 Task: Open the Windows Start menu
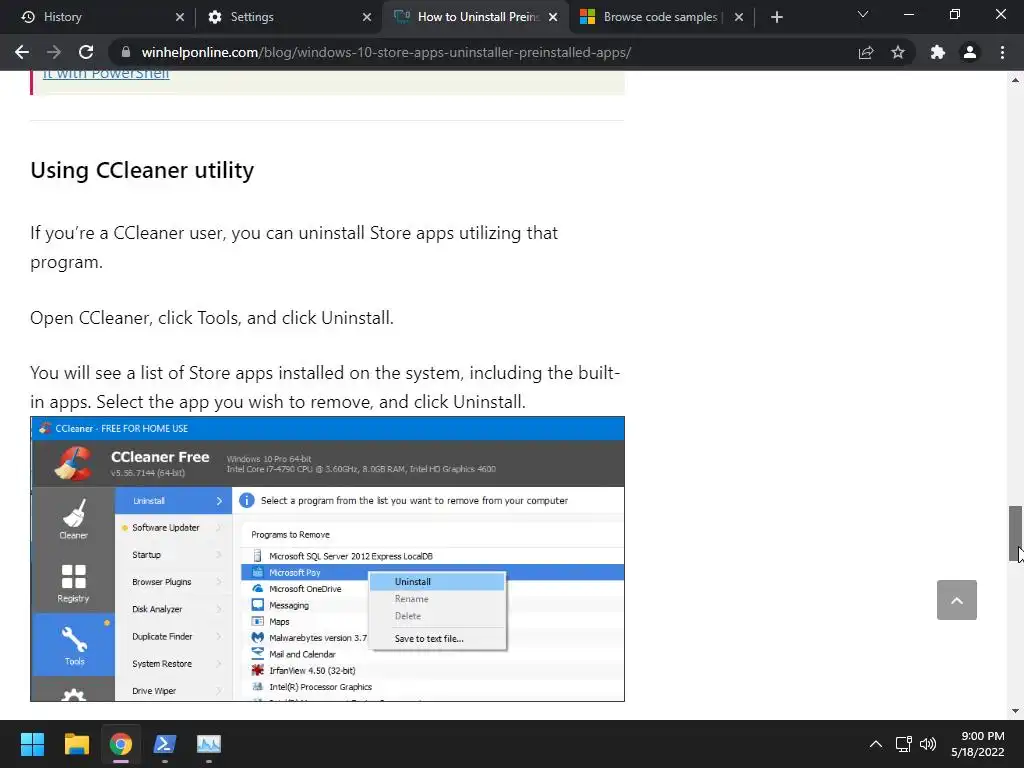coord(32,744)
